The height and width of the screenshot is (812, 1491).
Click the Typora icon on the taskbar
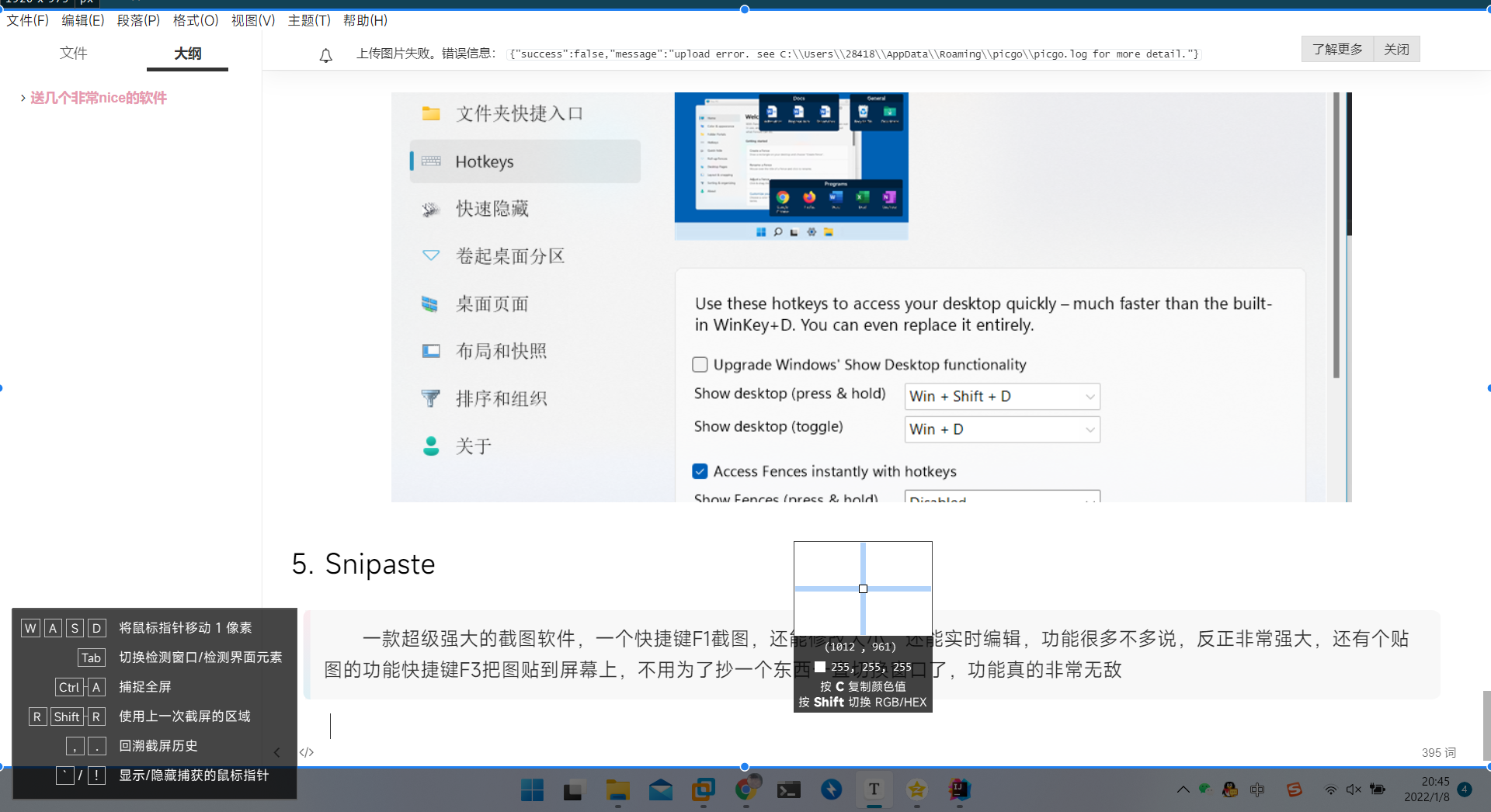pyautogui.click(x=874, y=790)
